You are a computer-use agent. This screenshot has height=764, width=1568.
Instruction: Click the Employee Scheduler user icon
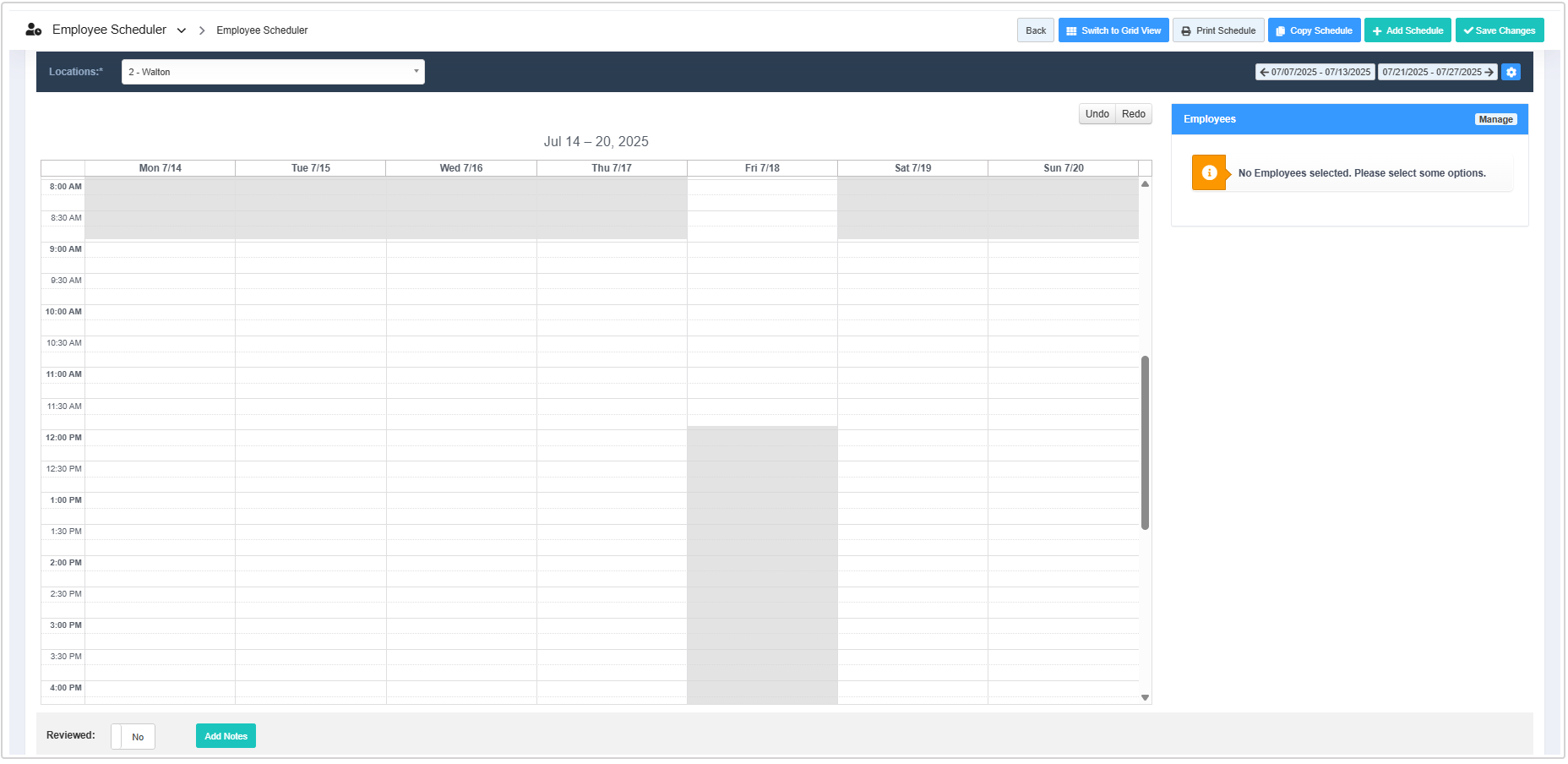(34, 30)
